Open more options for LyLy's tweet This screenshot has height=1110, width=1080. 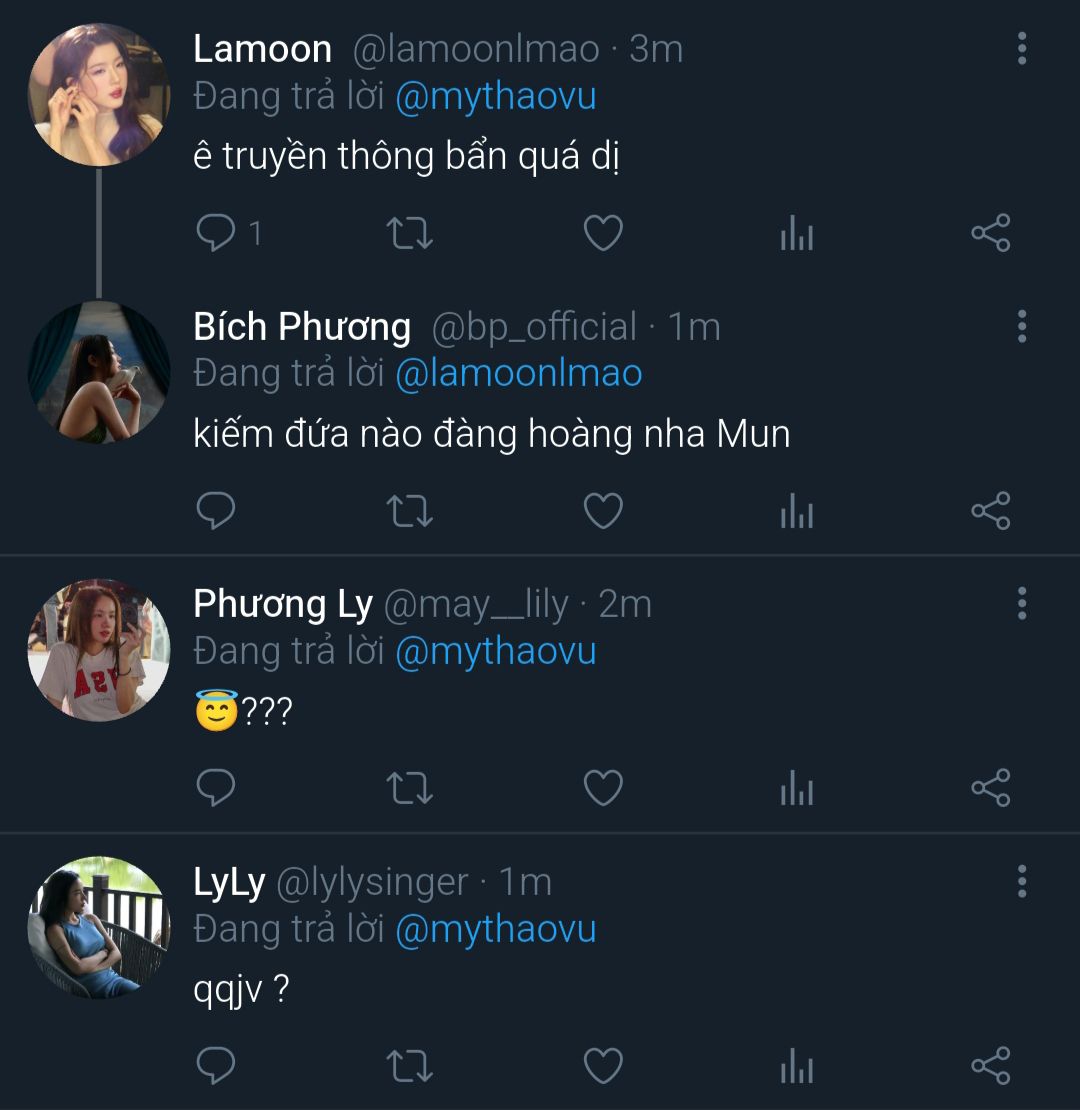point(1021,881)
